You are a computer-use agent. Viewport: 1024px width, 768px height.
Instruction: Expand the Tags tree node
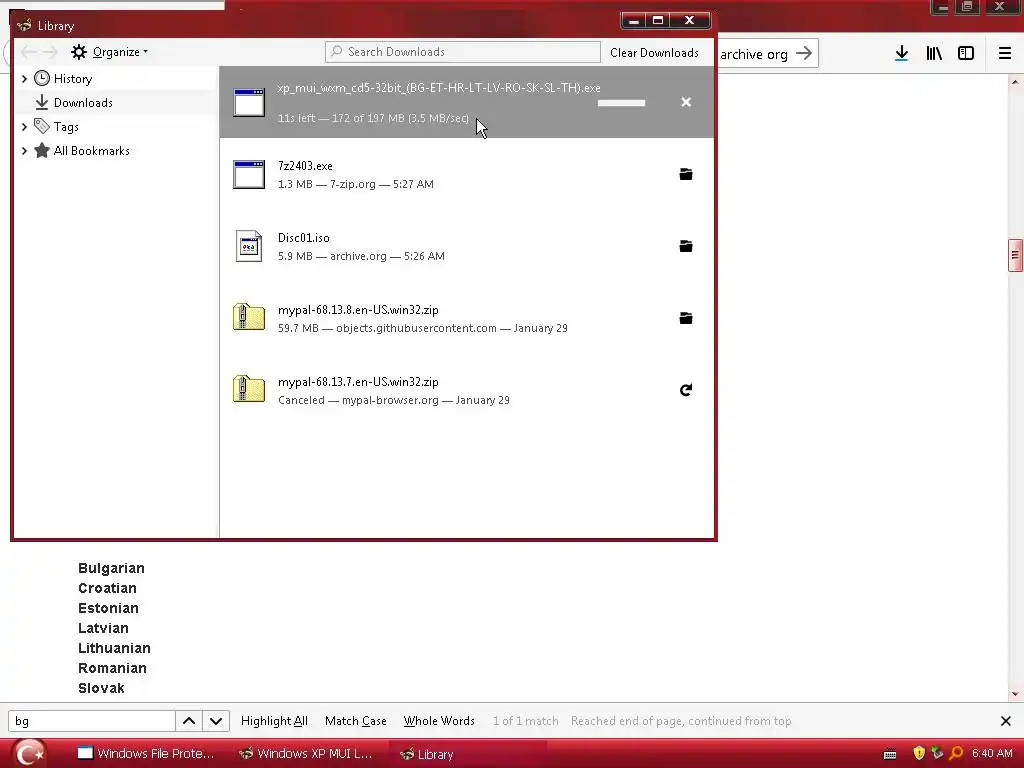pyautogui.click(x=24, y=127)
